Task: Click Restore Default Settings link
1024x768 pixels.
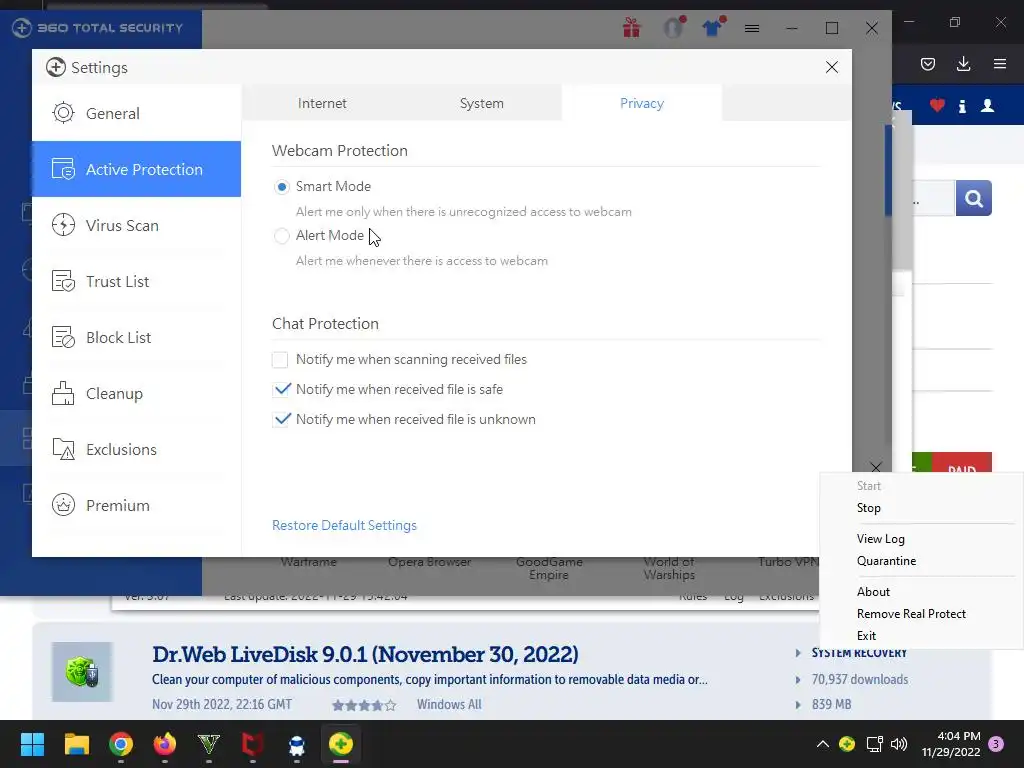Action: coord(344,526)
